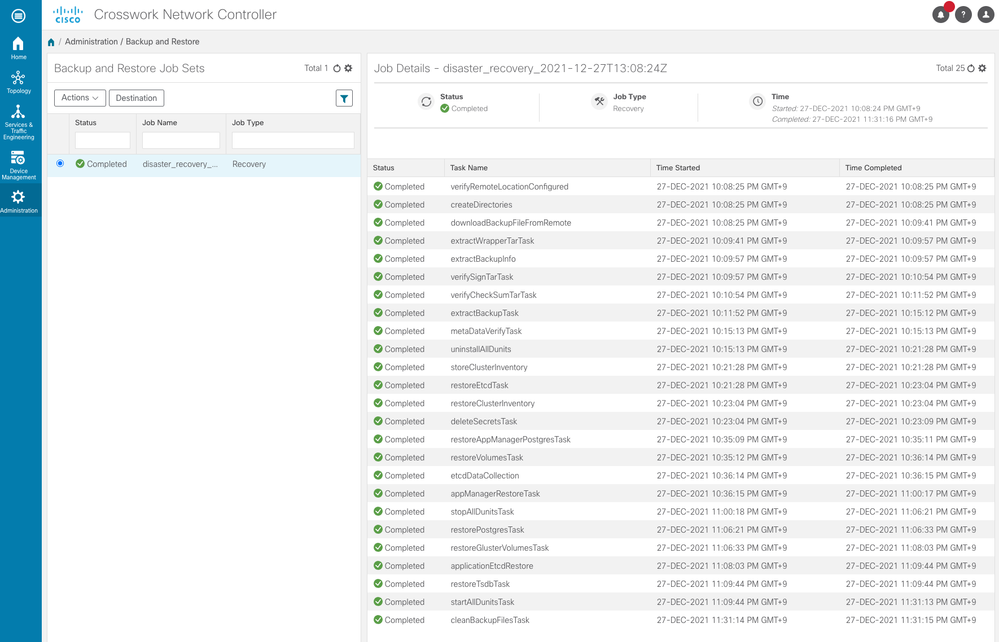Select appManagerRestoreTask row
The width and height of the screenshot is (999, 642).
(680, 494)
